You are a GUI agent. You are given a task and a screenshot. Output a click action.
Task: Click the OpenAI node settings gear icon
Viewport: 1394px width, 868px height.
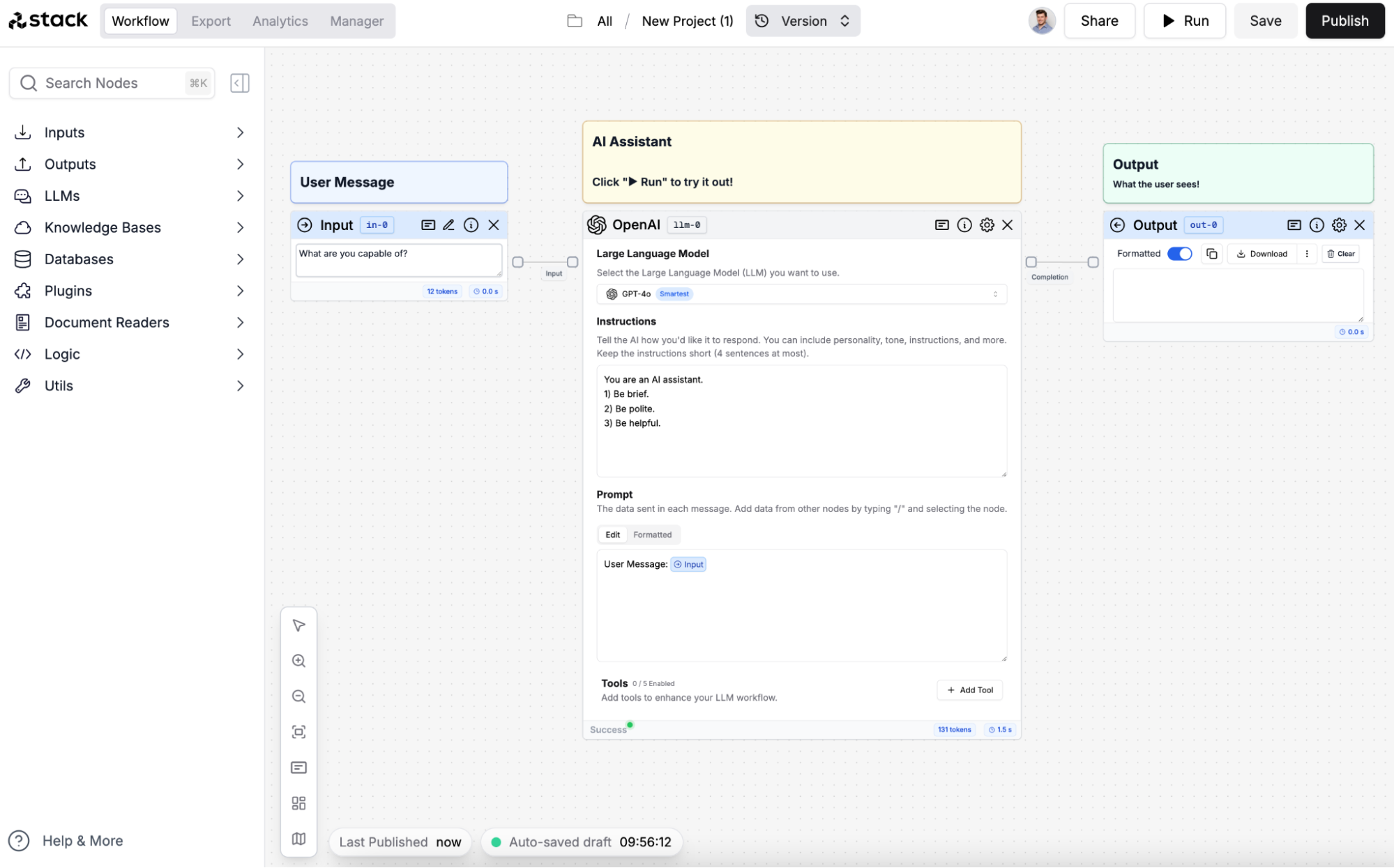(x=986, y=224)
